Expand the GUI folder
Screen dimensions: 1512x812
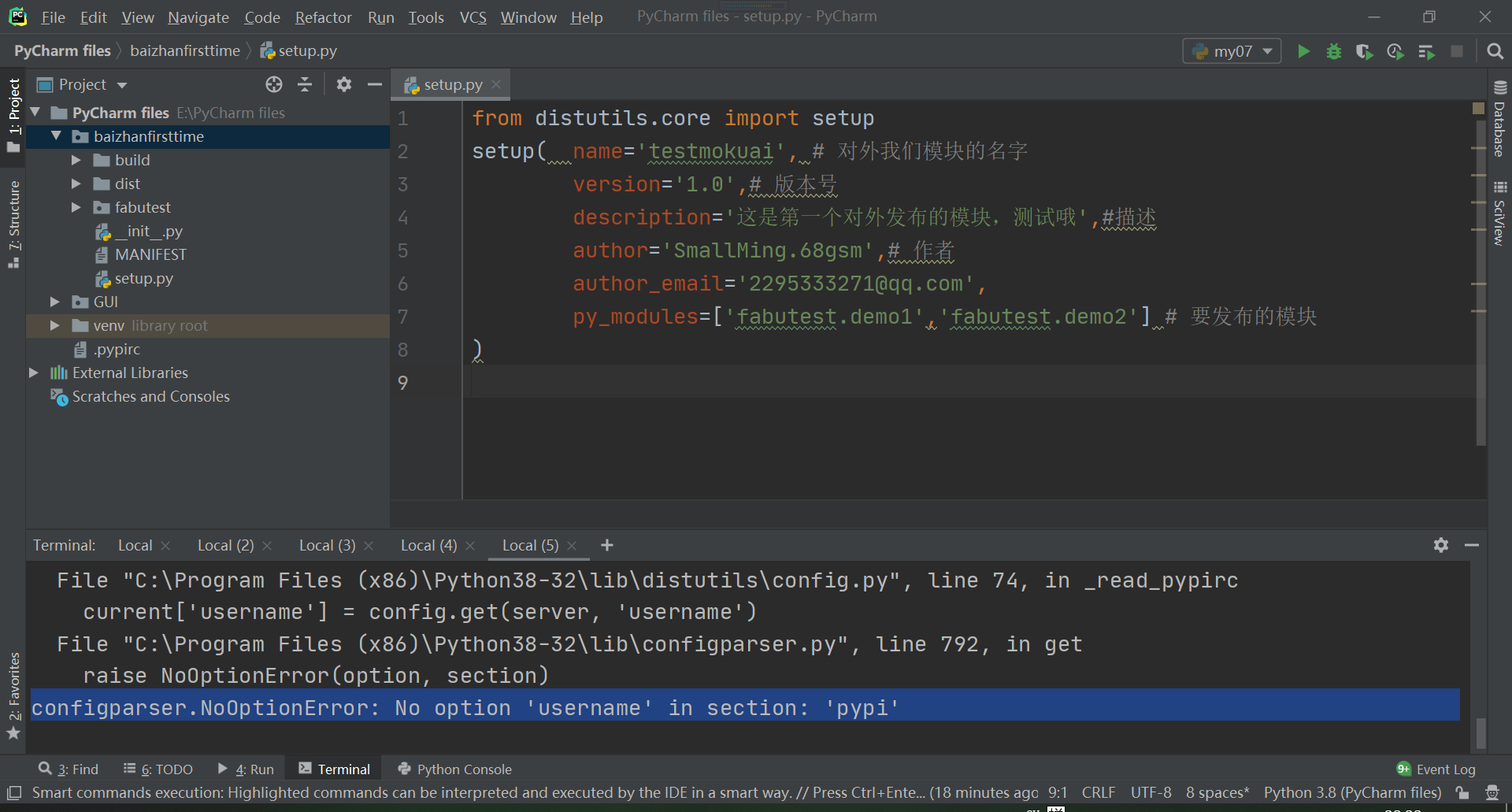pyautogui.click(x=55, y=302)
